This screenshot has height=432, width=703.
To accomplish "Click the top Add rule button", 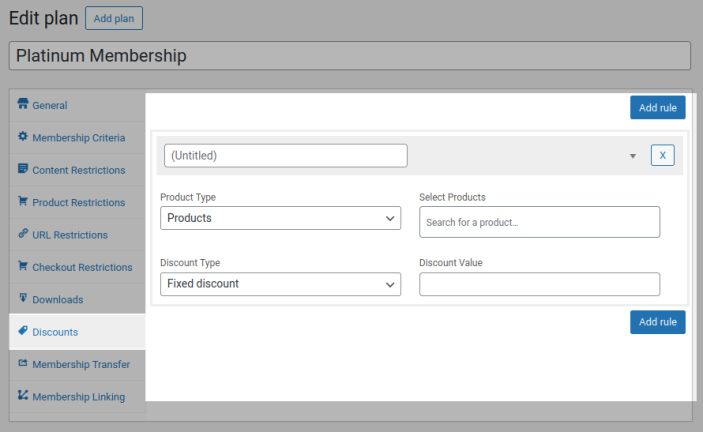I will coord(658,108).
